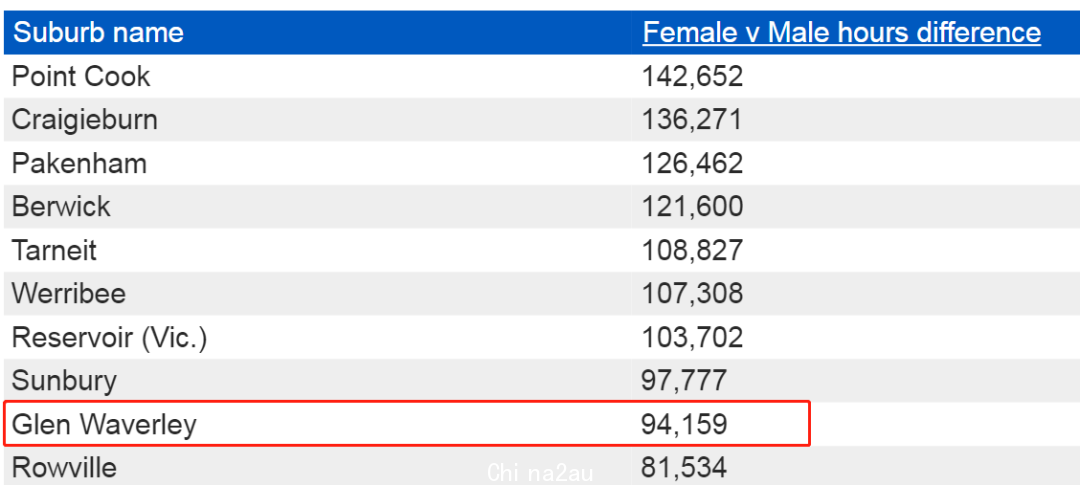
Task: Click the China2au watermark text
Action: 541,472
